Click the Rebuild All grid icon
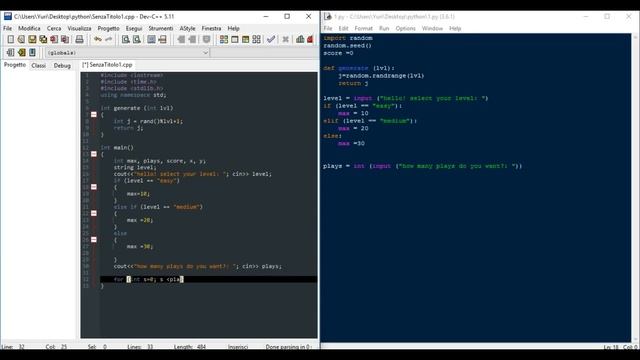640x360 pixels. tap(256, 39)
